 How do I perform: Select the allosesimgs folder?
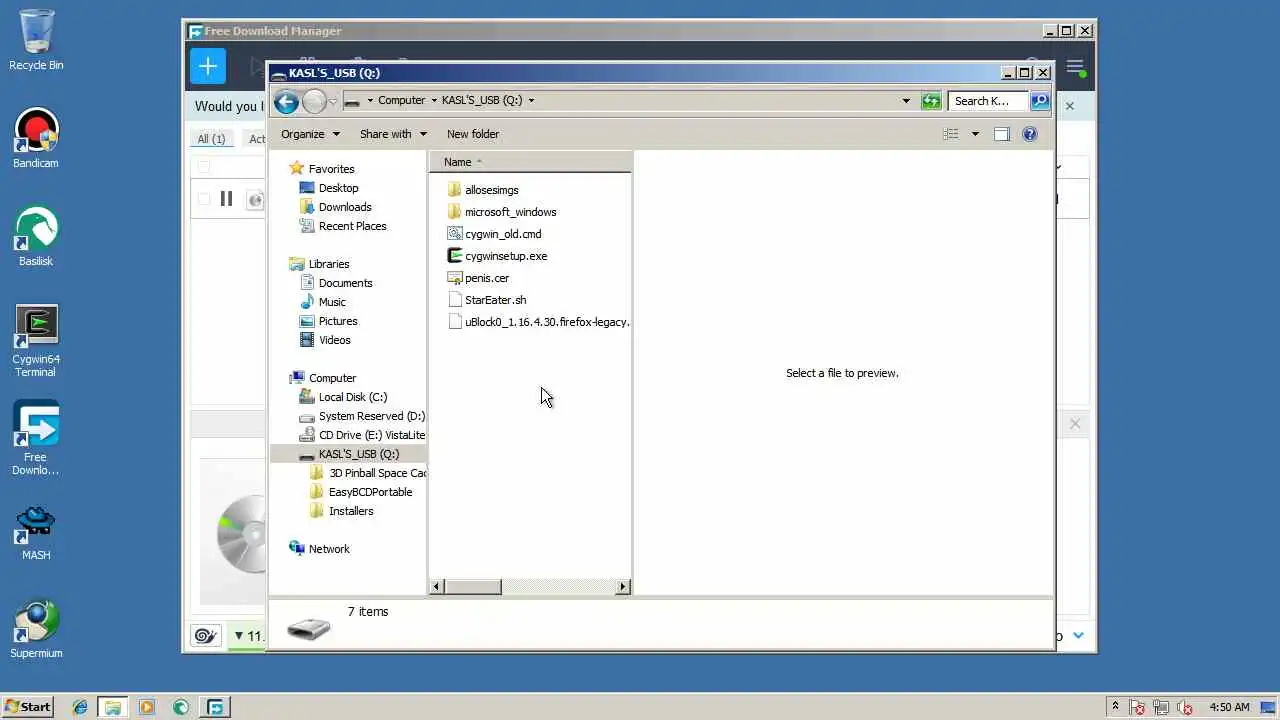click(491, 190)
